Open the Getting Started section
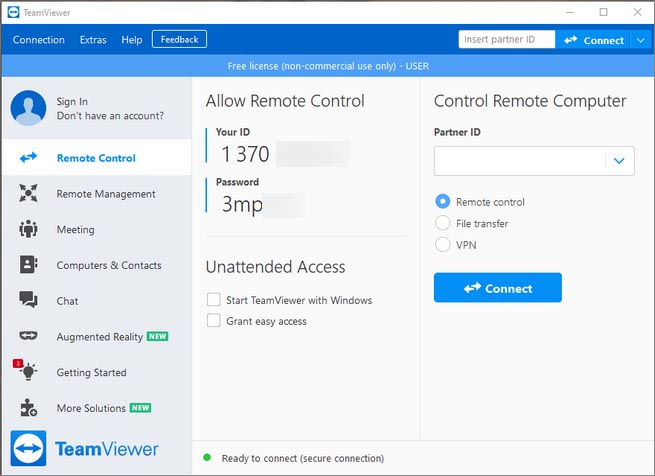The width and height of the screenshot is (655, 476). click(97, 372)
